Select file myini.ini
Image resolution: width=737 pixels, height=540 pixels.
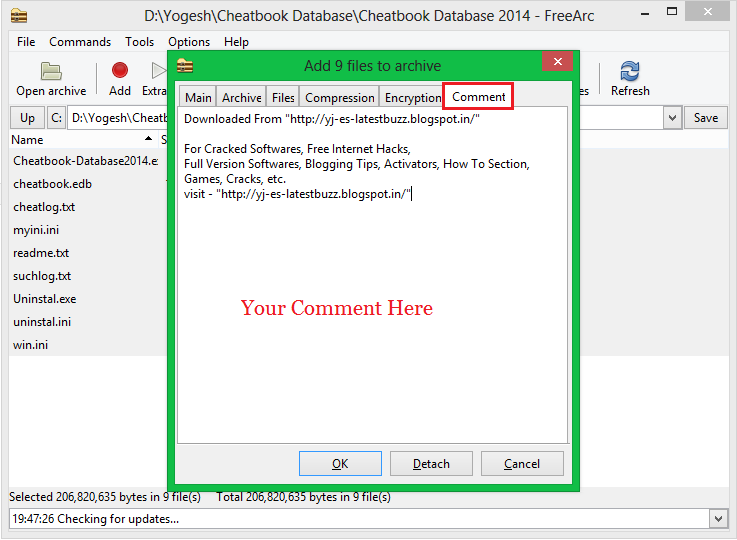tap(36, 230)
